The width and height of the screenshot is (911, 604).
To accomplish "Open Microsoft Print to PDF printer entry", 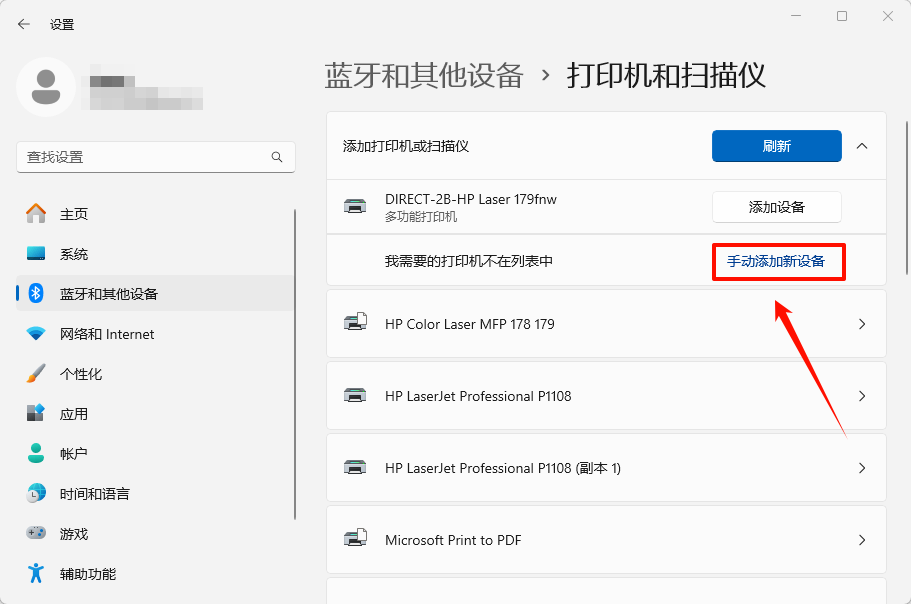I will (606, 540).
